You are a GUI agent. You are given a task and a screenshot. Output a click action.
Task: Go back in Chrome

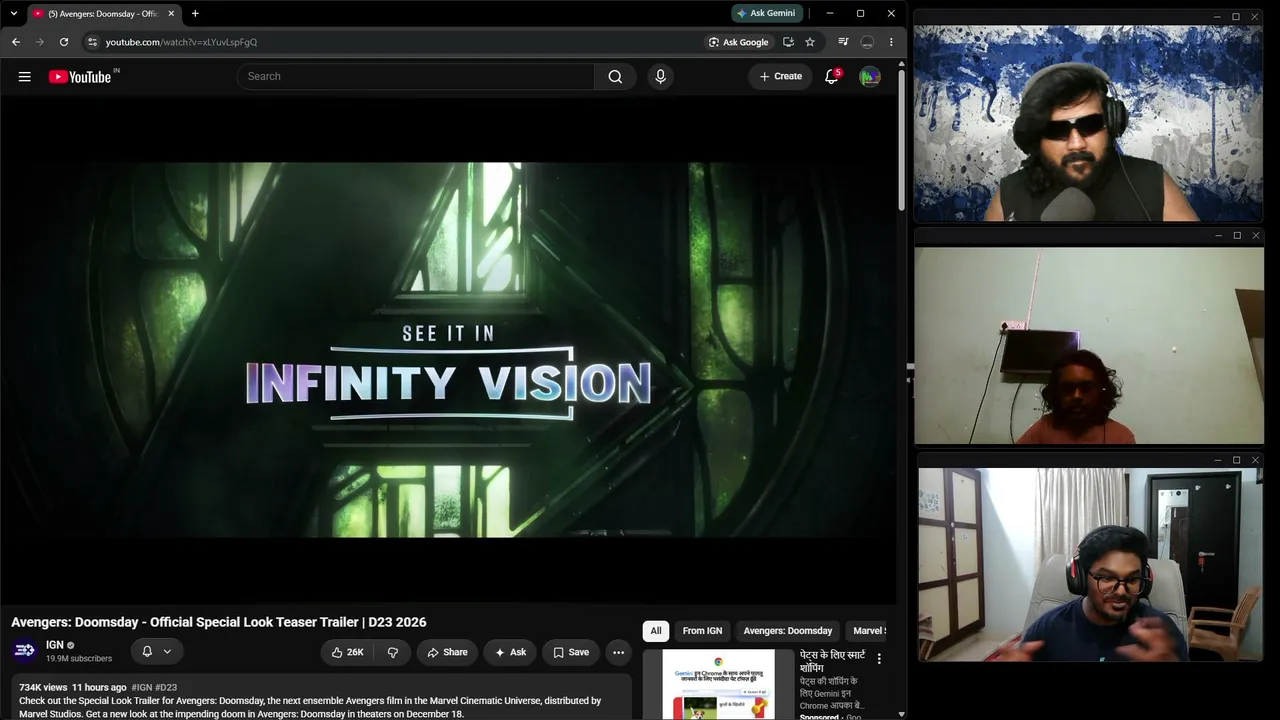pyautogui.click(x=16, y=42)
